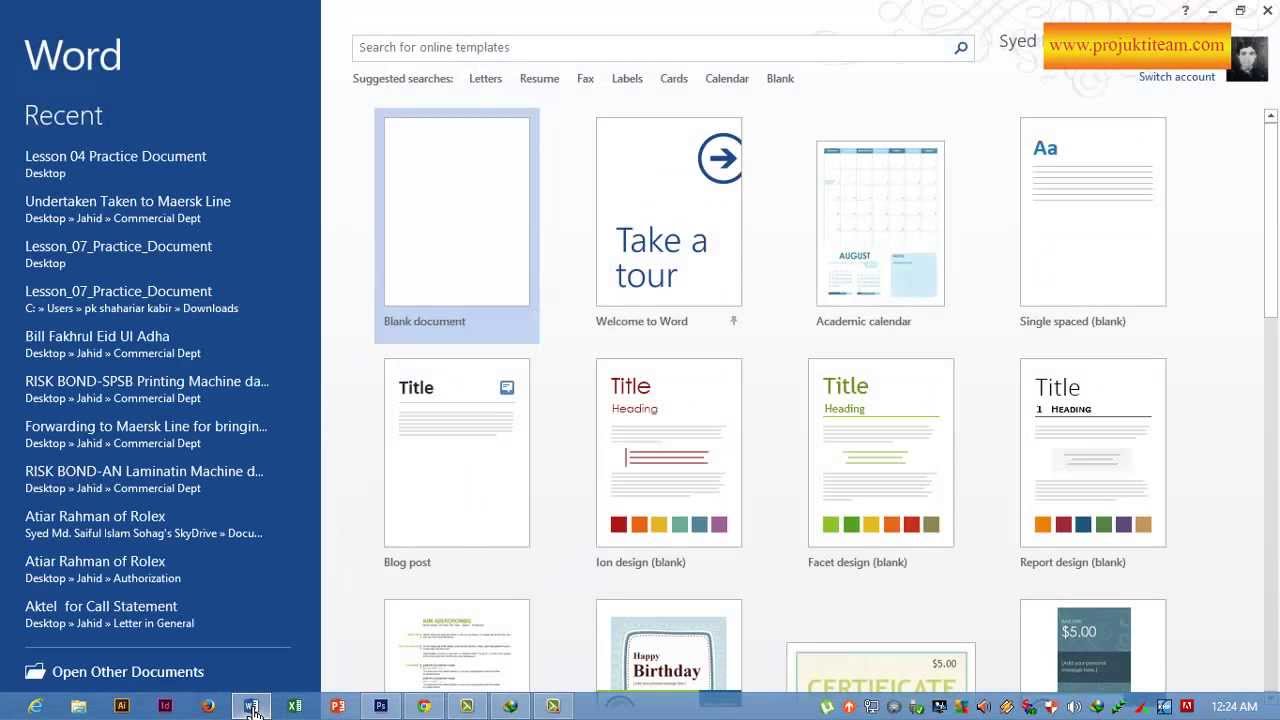This screenshot has width=1280, height=720.
Task: Open recent file Bill Fakhrul Eid Ul Adha
Action: (x=97, y=337)
